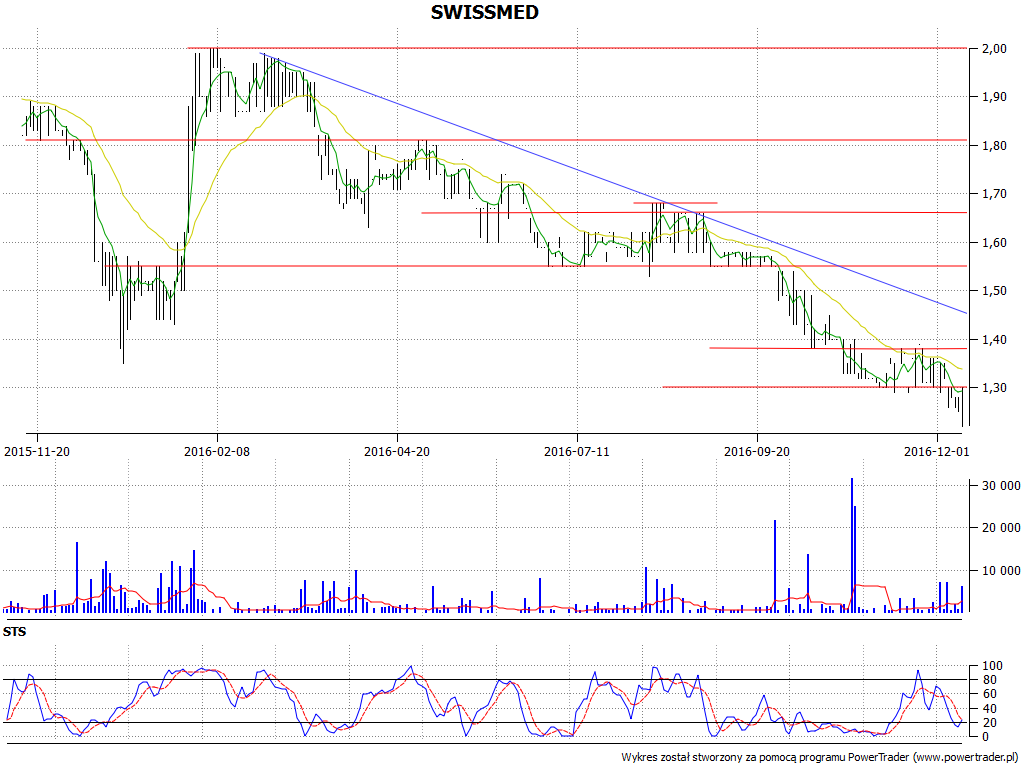Click the 1,80 price axis label
This screenshot has width=1024, height=768.
pos(994,146)
